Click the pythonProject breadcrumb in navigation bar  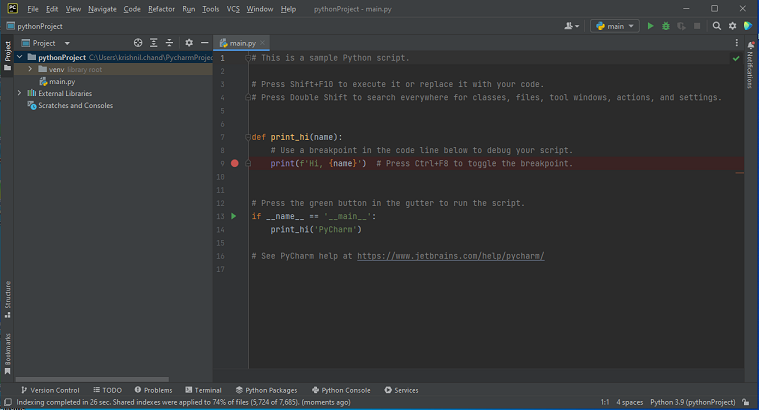click(x=34, y=26)
